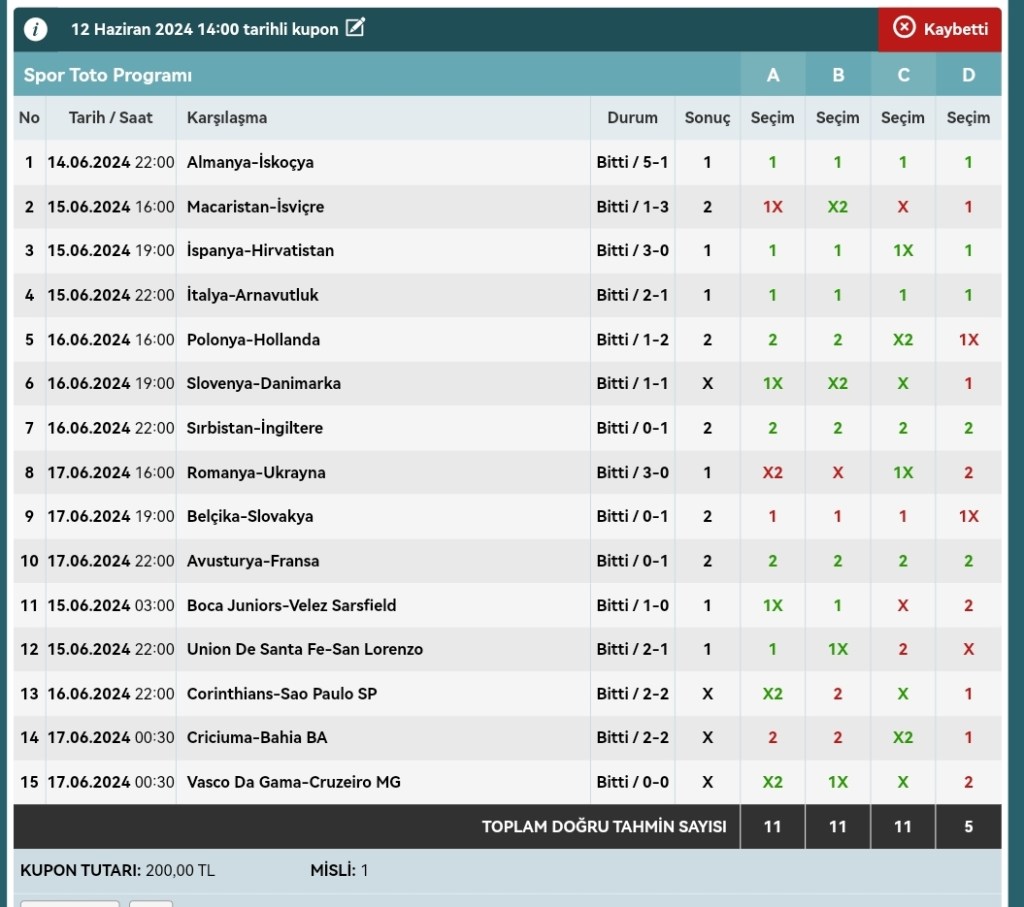Click the Karşılaşma column header
Image resolution: width=1024 pixels, height=907 pixels.
click(x=227, y=118)
